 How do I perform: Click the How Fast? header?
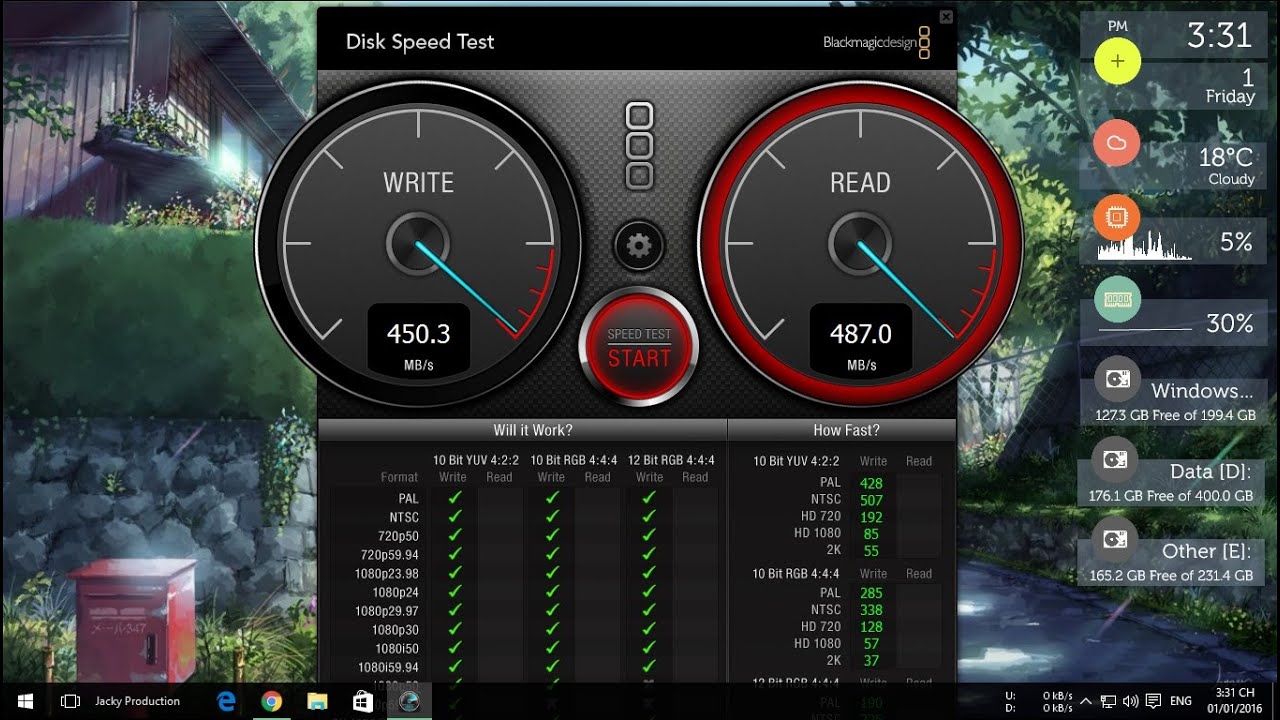click(846, 430)
